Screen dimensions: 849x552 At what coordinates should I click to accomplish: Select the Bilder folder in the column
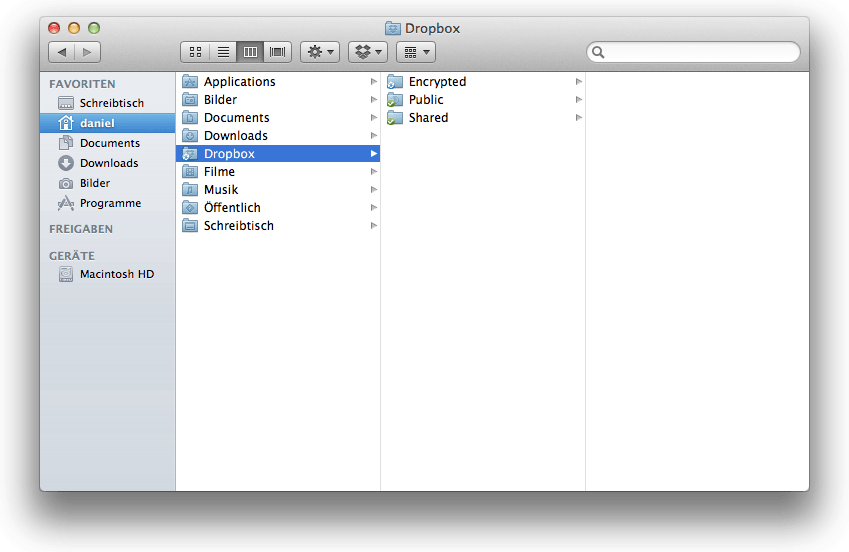[x=278, y=100]
